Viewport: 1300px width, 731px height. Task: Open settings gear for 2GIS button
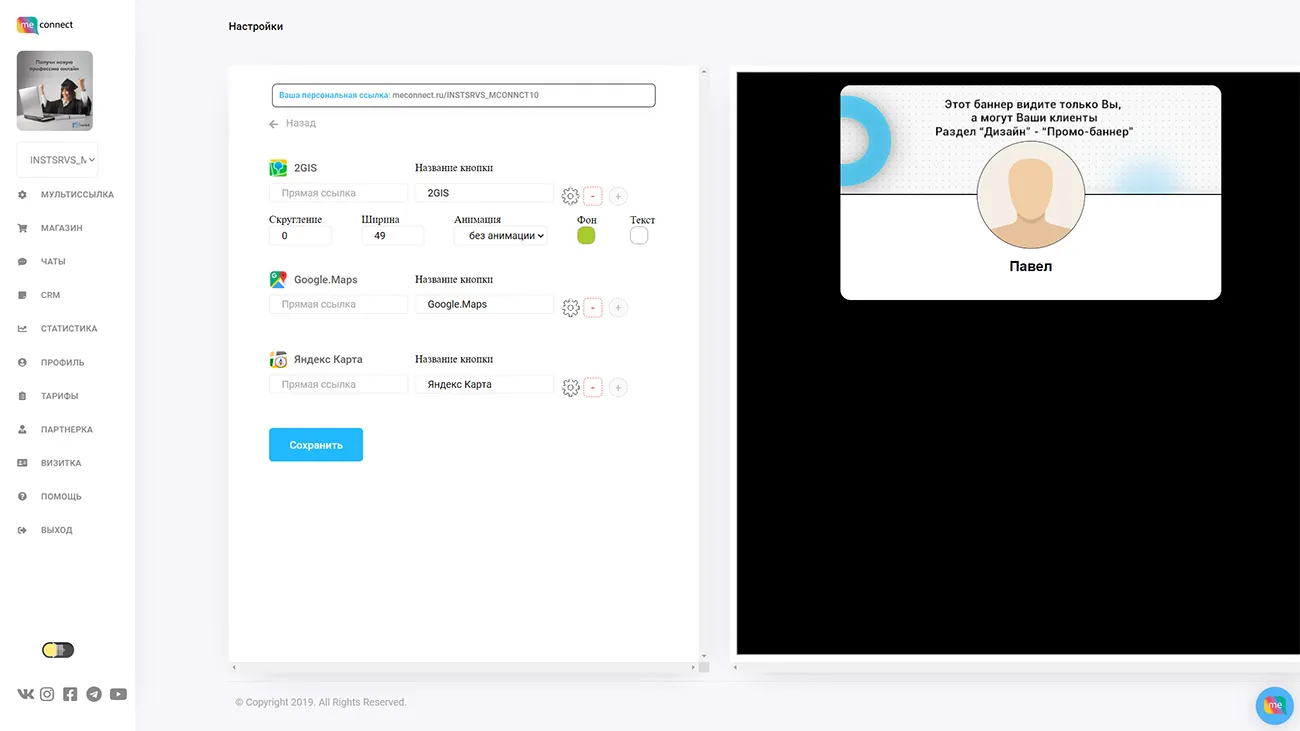(570, 196)
